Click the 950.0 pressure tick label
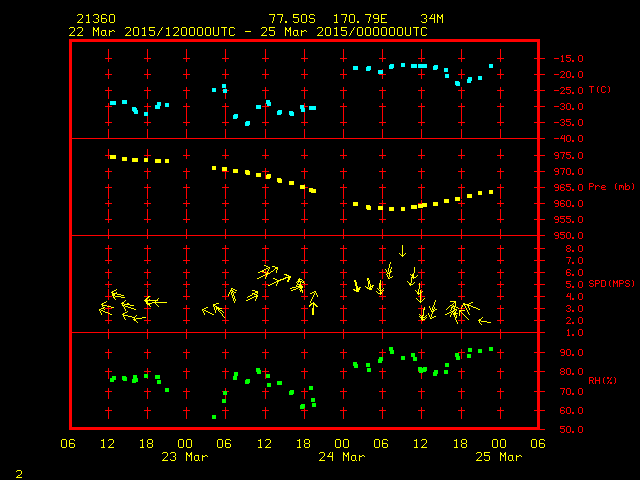Viewport: 640px width, 480px height. (568, 236)
